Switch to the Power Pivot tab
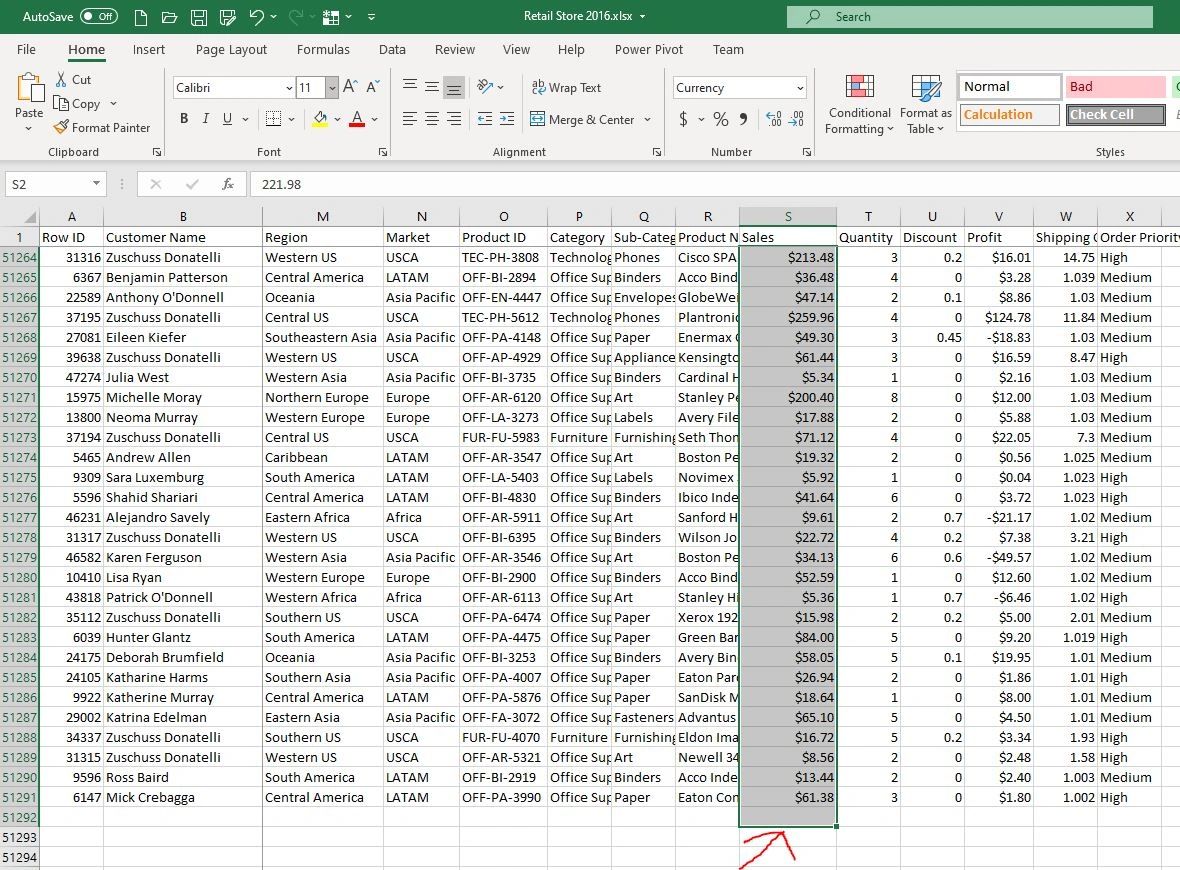 [649, 49]
